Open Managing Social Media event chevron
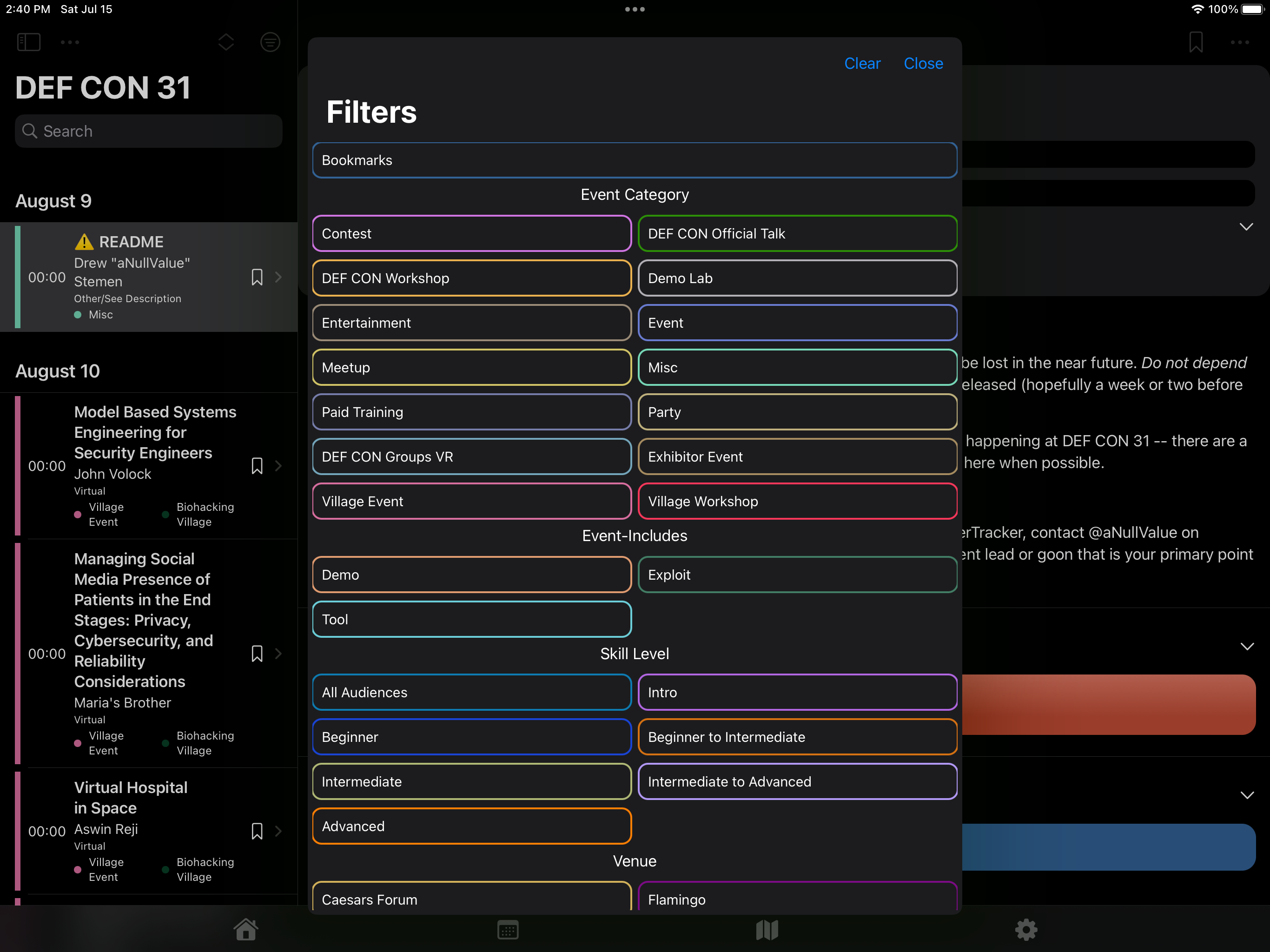This screenshot has height=952, width=1270. coord(278,654)
